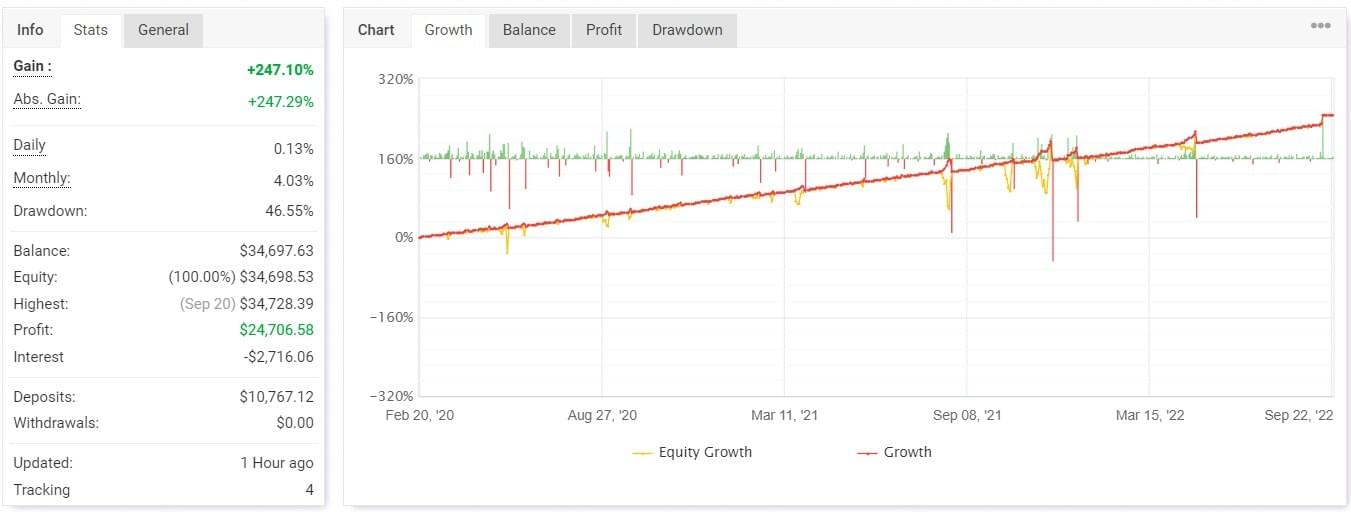This screenshot has width=1351, height=512.
Task: Click the Tracking label
Action: [41, 490]
